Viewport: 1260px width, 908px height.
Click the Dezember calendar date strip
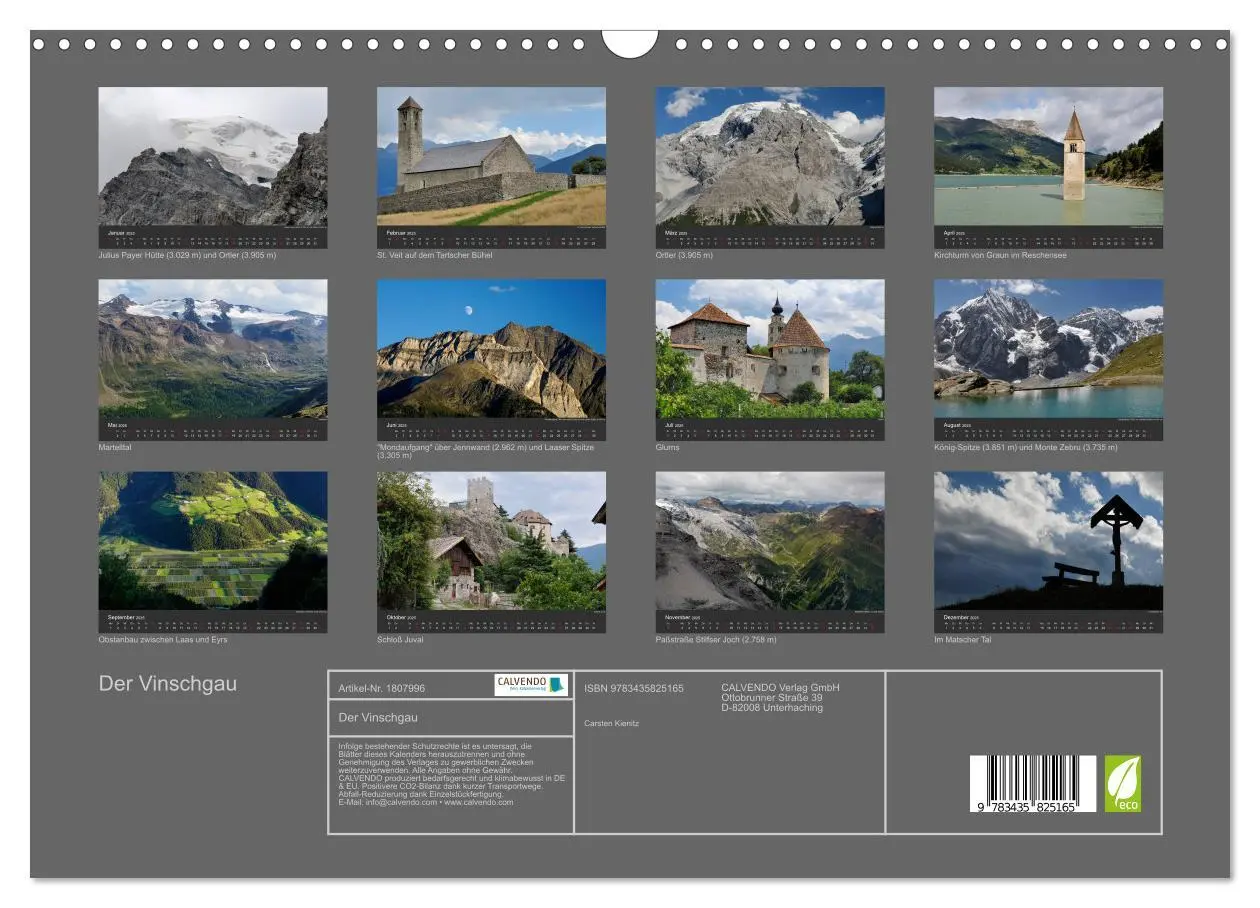pyautogui.click(x=1048, y=622)
